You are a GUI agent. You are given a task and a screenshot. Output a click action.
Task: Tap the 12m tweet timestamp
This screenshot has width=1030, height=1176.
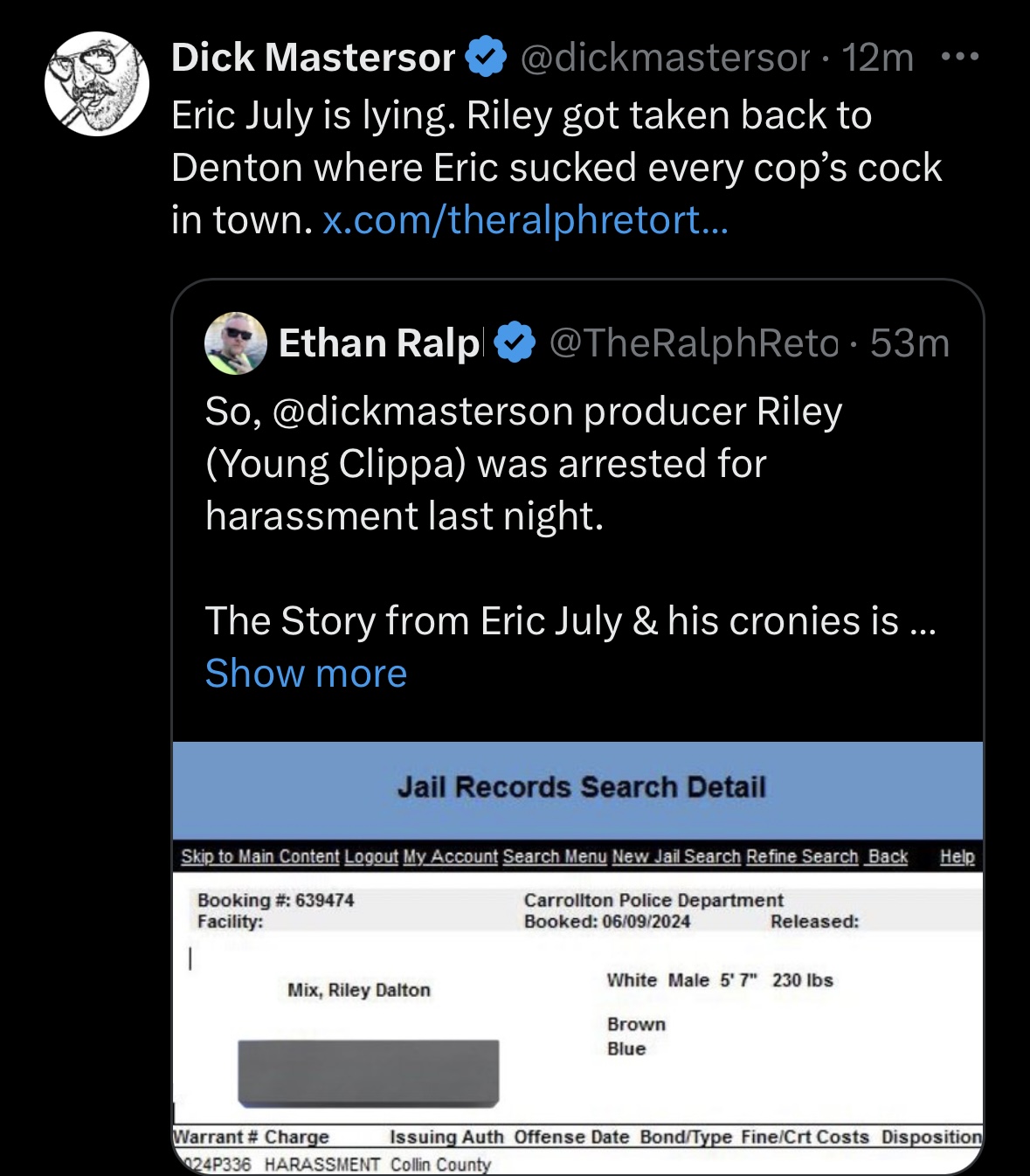877,58
